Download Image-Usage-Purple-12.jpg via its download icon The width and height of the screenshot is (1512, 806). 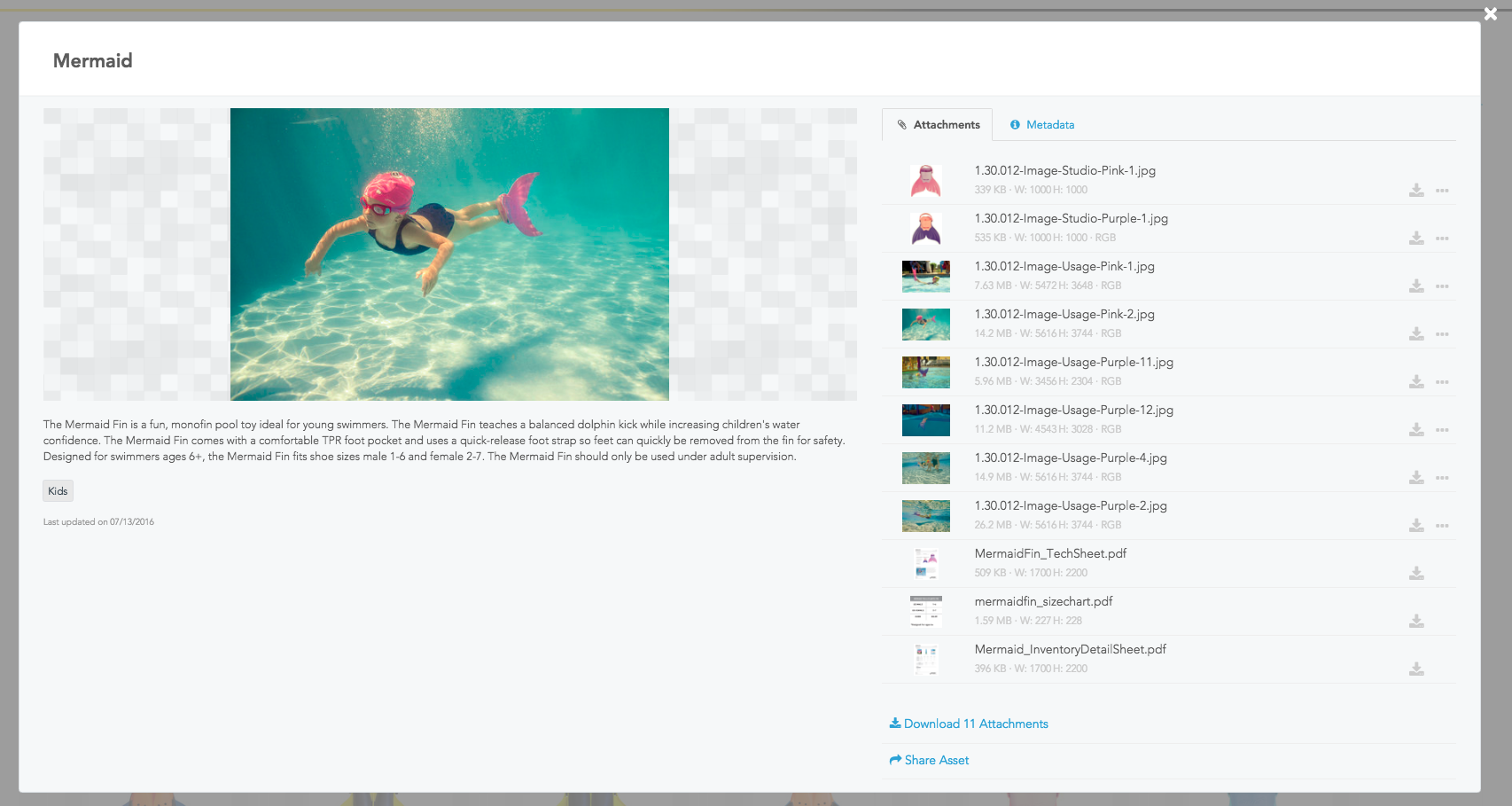[x=1416, y=430]
